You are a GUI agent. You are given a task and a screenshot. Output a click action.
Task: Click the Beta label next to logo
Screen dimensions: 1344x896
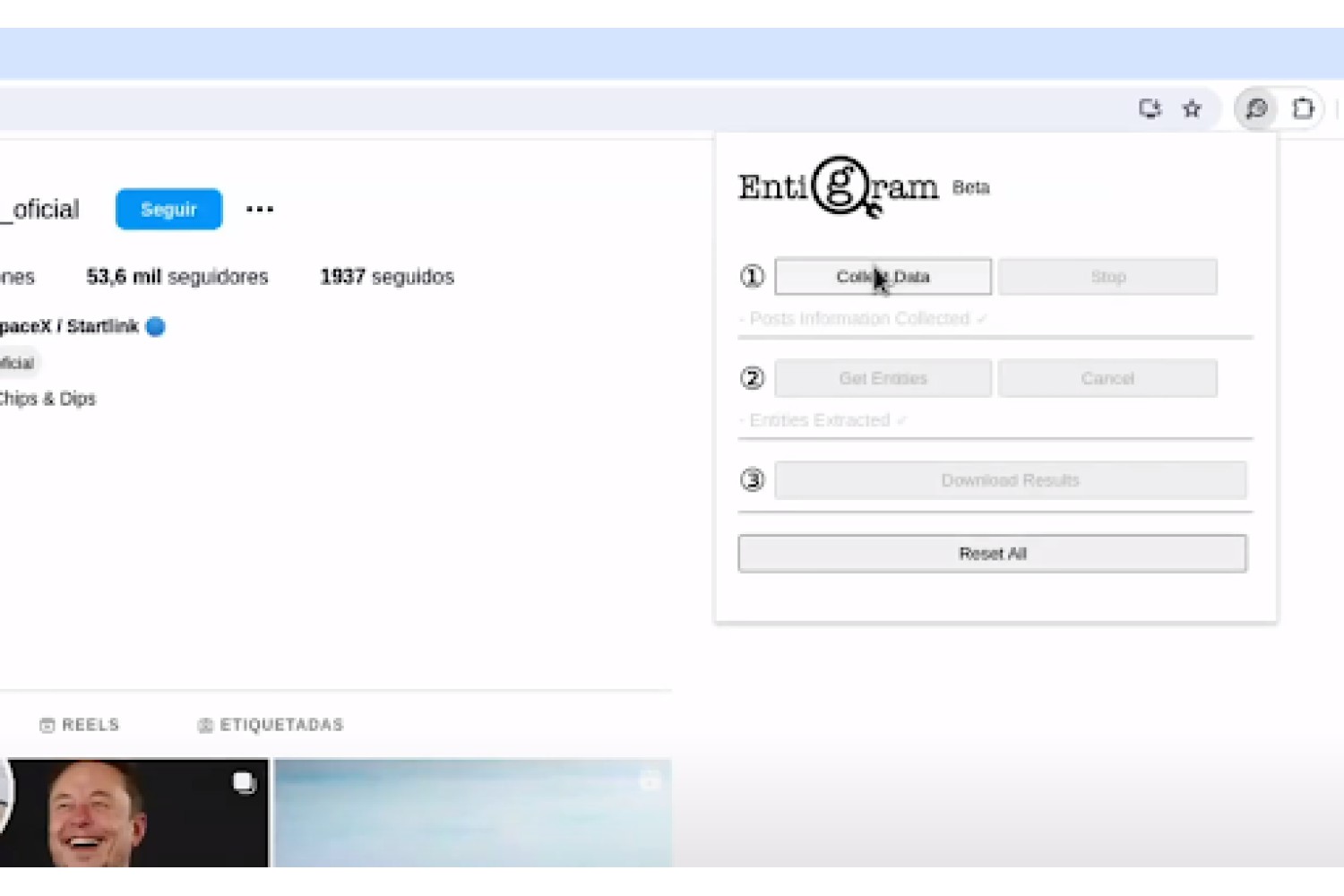970,187
